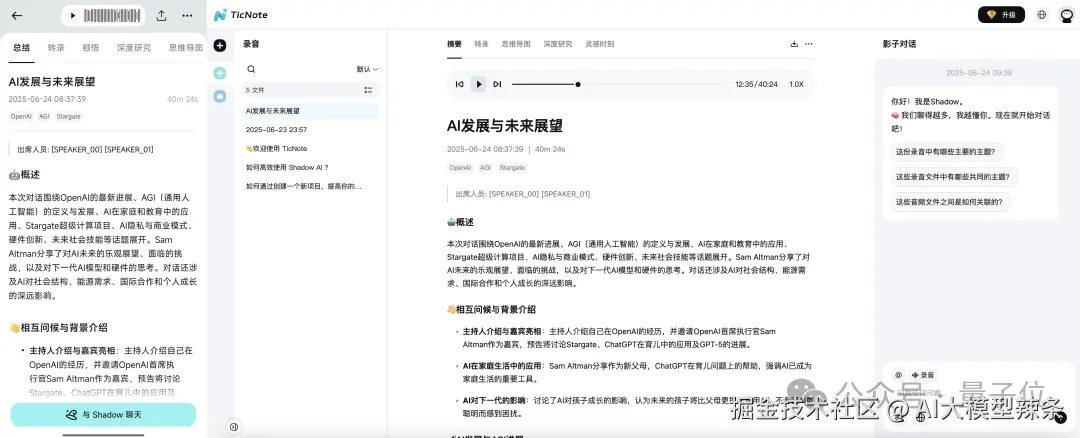The image size is (1080, 438).
Task: Toggle the file list view mode icon
Action: pyautogui.click(x=368, y=90)
